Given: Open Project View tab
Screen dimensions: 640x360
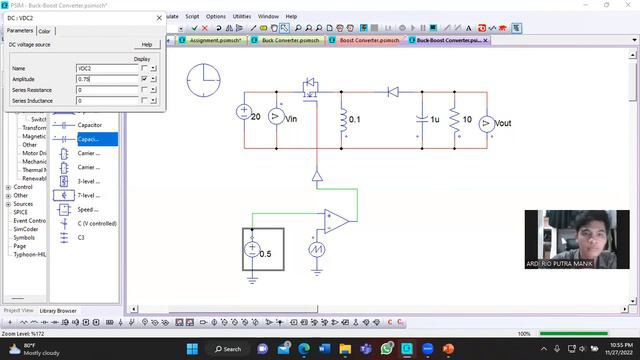Looking at the screenshot, I should coord(18,311).
